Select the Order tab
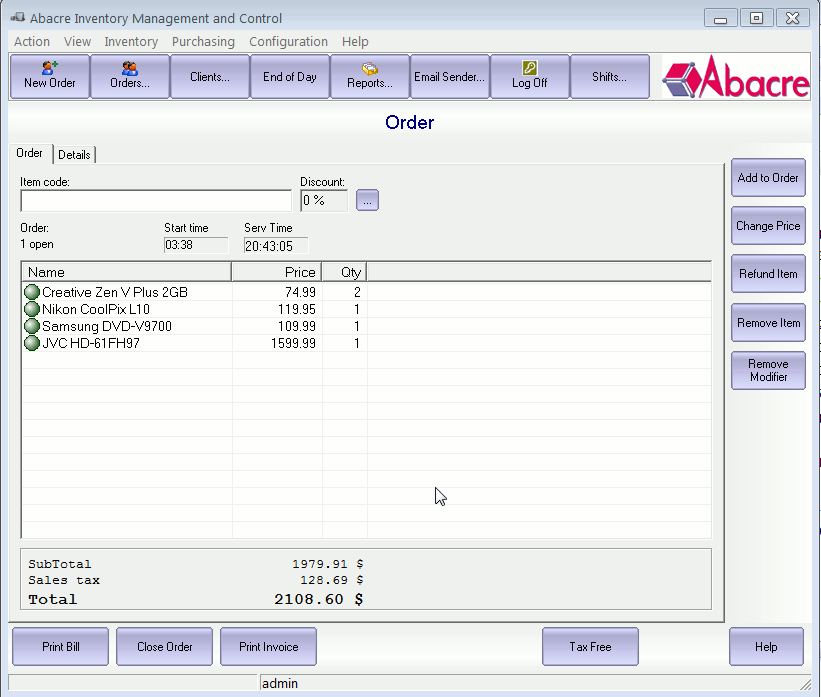Image resolution: width=821 pixels, height=697 pixels. coord(29,153)
